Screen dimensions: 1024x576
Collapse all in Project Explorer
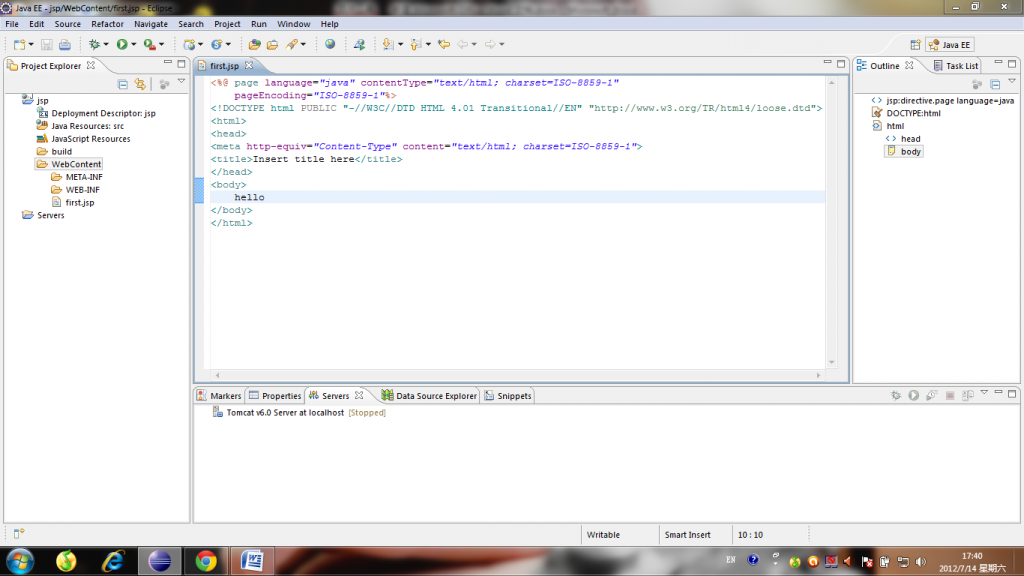click(123, 84)
